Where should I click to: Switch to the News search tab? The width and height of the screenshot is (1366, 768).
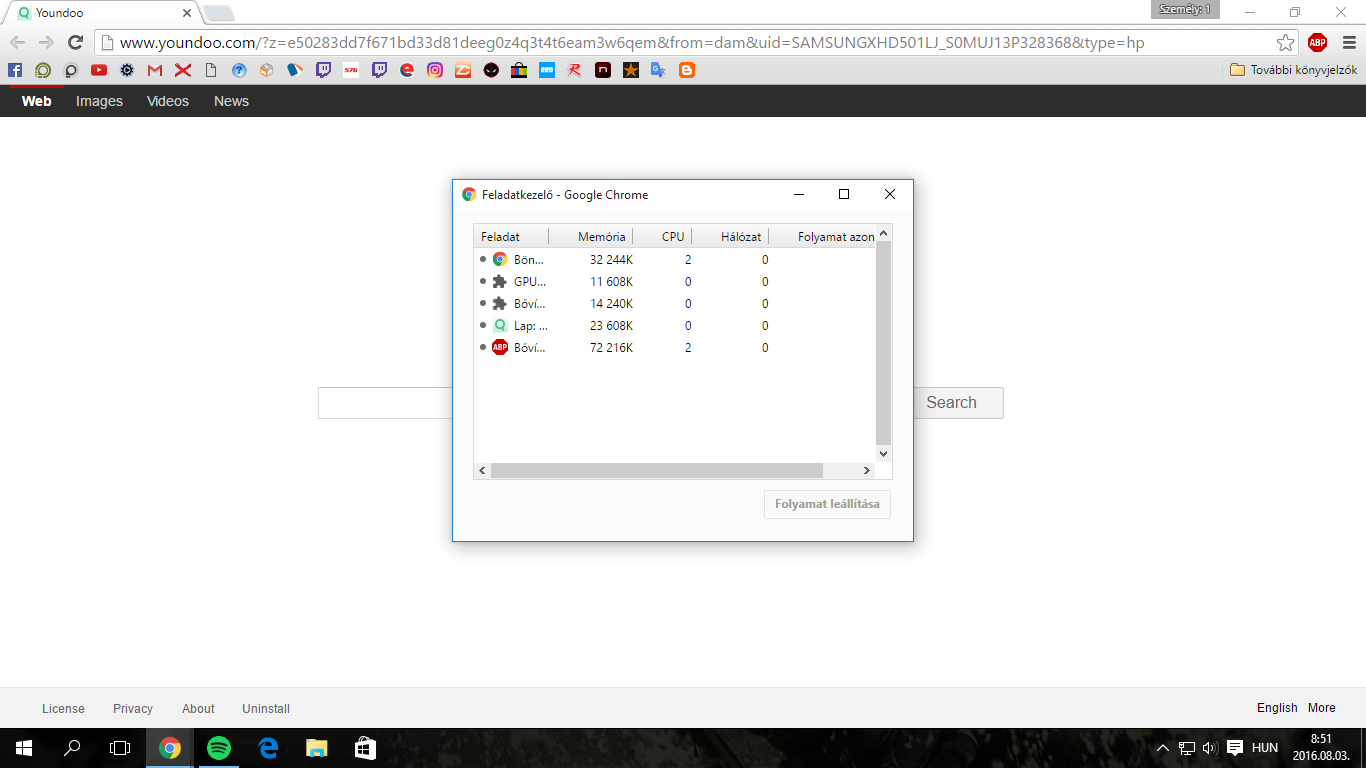coord(231,101)
